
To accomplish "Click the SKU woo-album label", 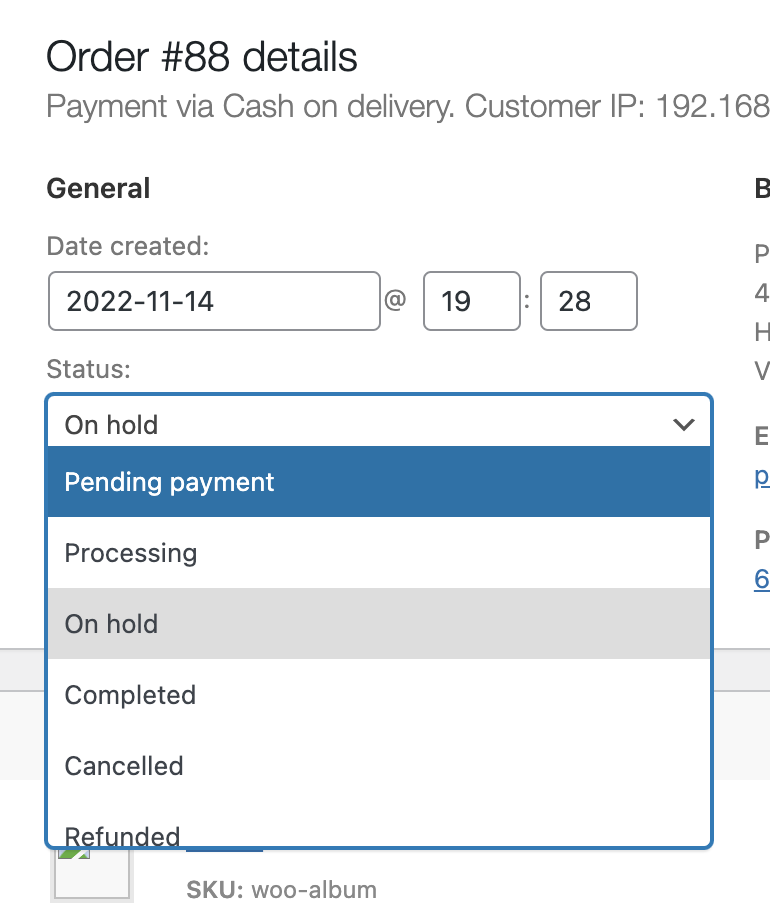I will (x=280, y=889).
